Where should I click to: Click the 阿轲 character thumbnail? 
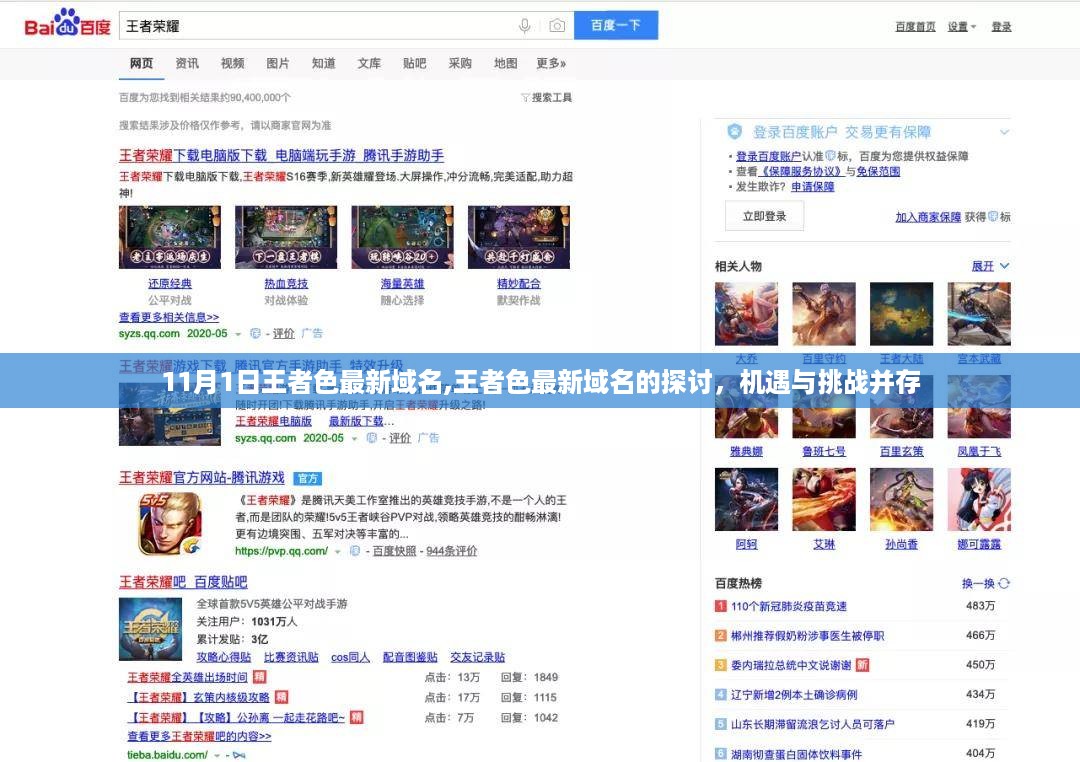point(746,499)
